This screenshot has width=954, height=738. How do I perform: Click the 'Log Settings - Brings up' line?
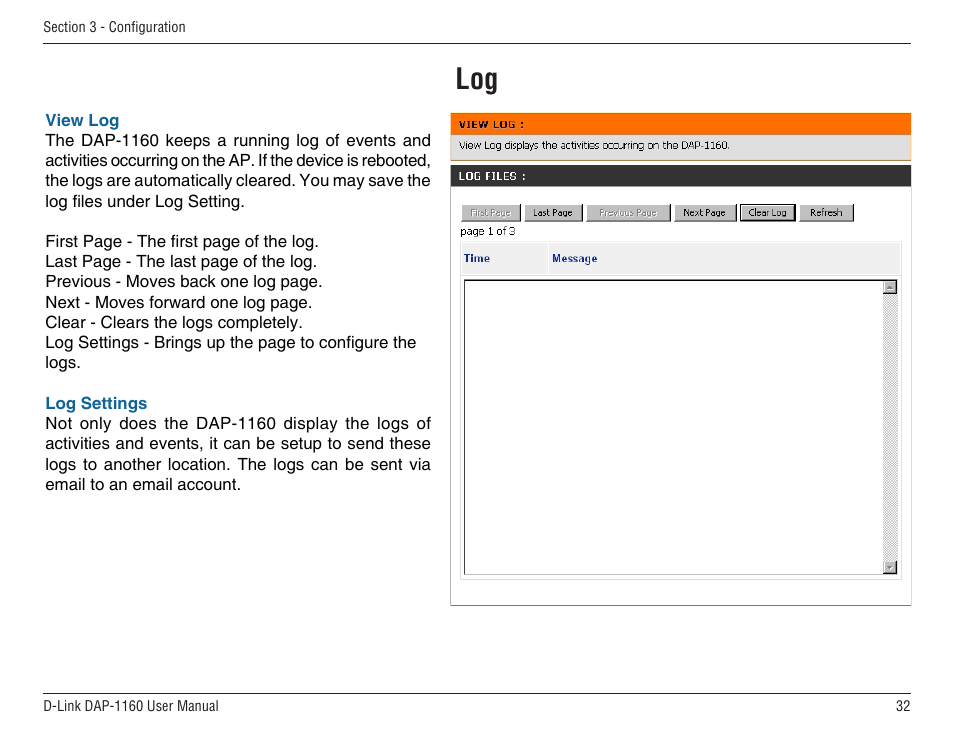coord(231,352)
